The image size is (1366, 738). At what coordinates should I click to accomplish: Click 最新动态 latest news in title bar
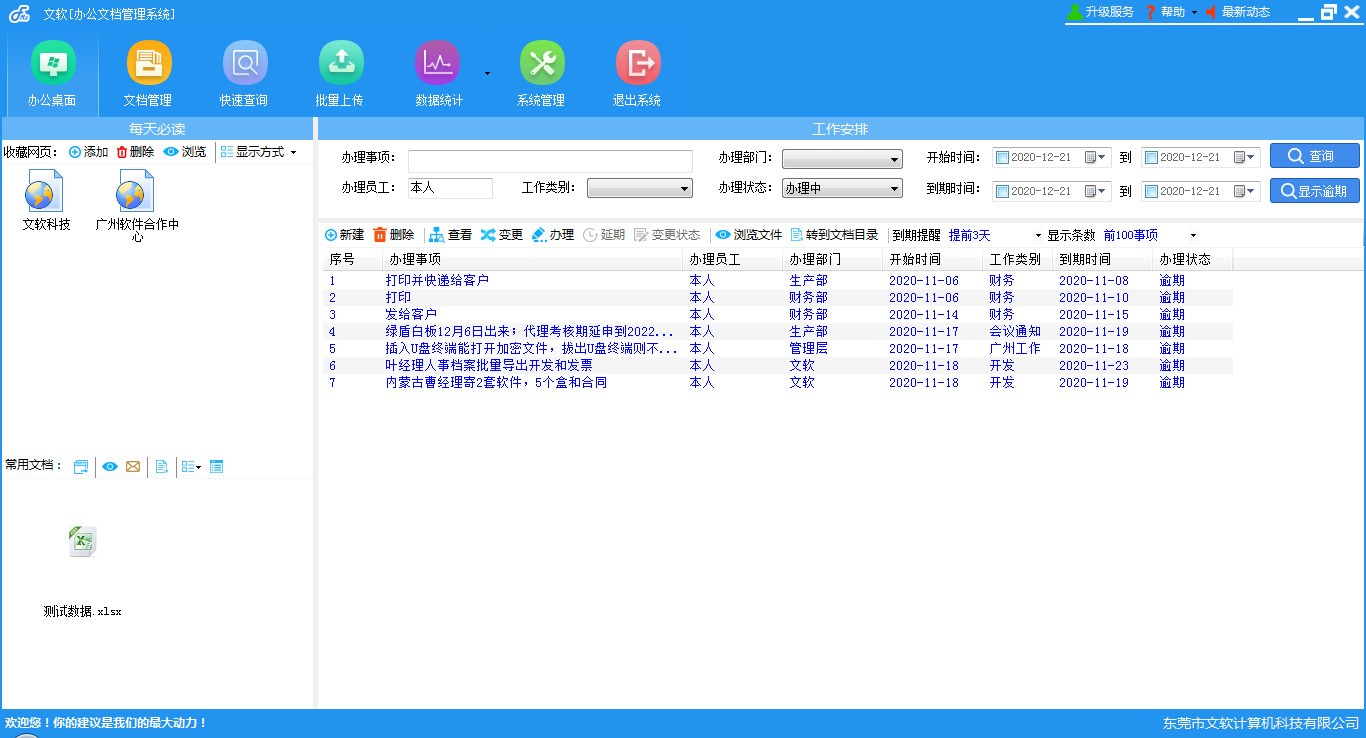point(1238,12)
